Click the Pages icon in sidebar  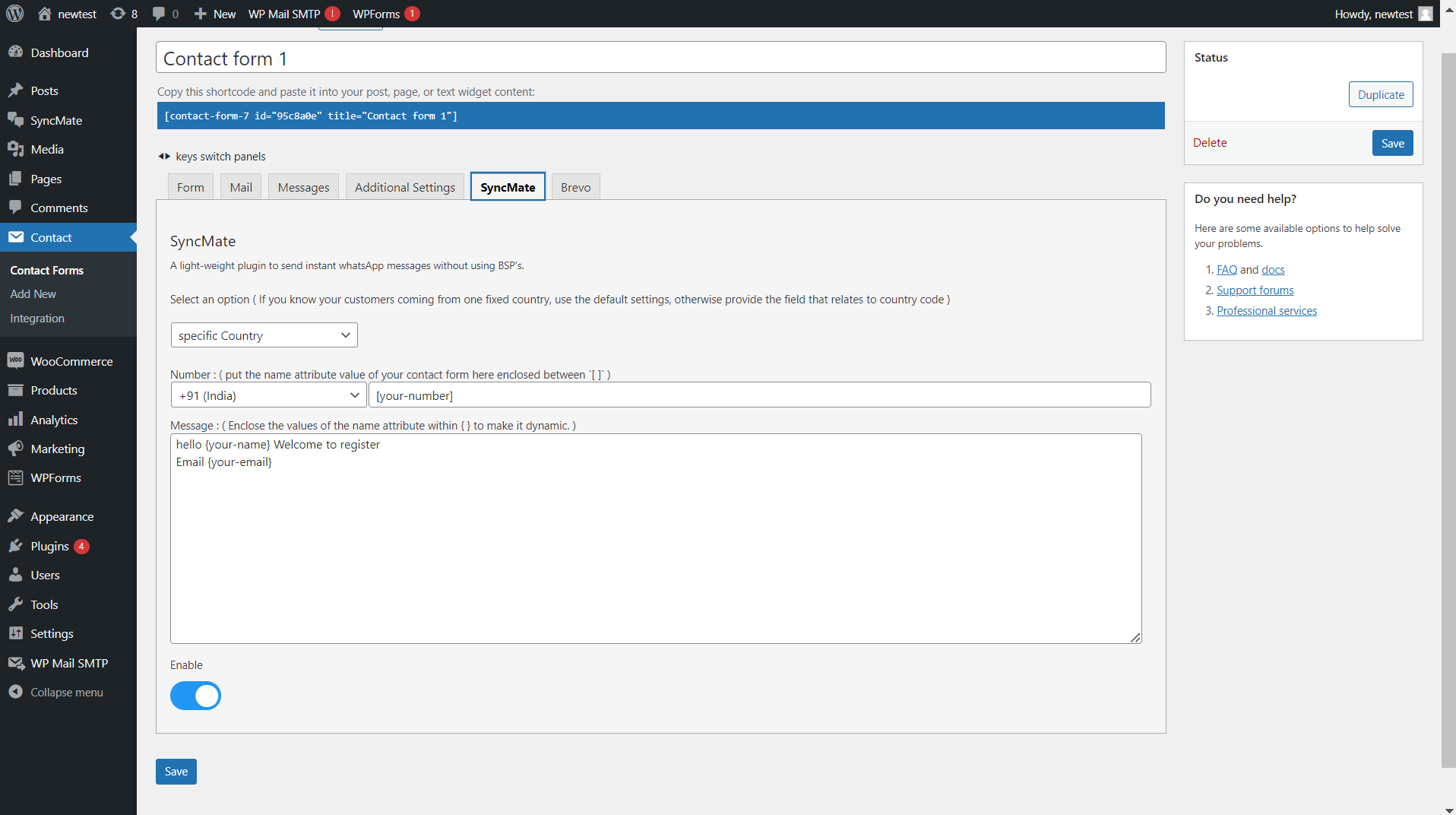[16, 179]
